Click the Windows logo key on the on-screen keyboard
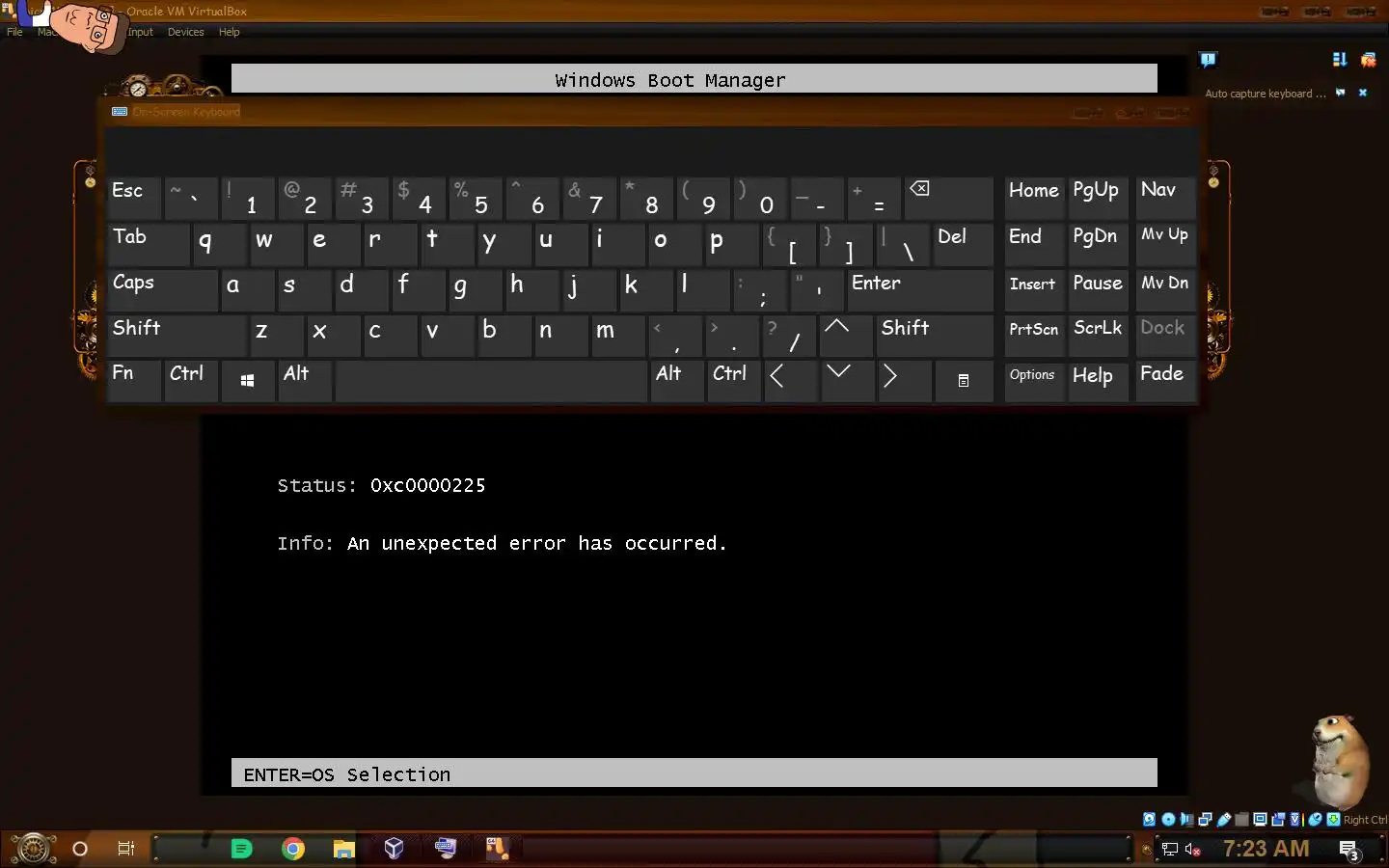This screenshot has width=1389, height=868. tap(247, 381)
